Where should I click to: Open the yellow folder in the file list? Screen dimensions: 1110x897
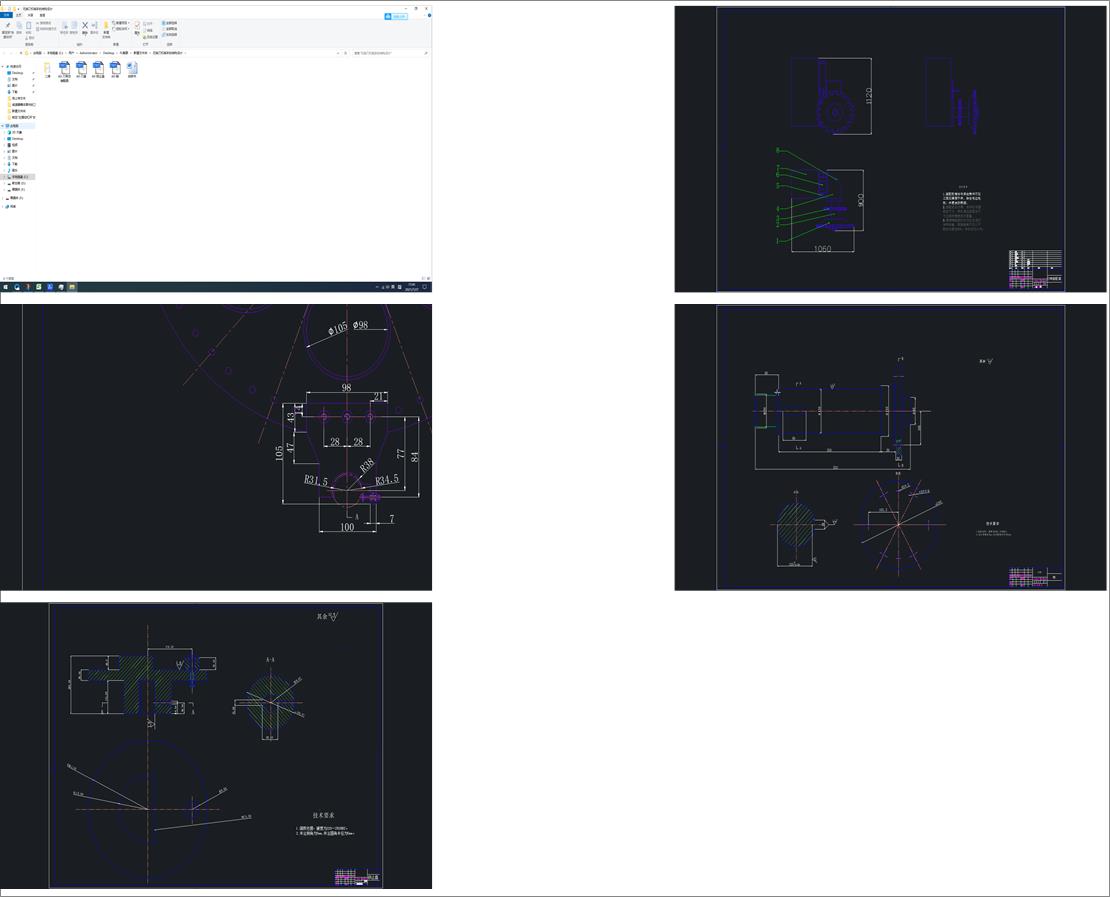tap(47, 68)
